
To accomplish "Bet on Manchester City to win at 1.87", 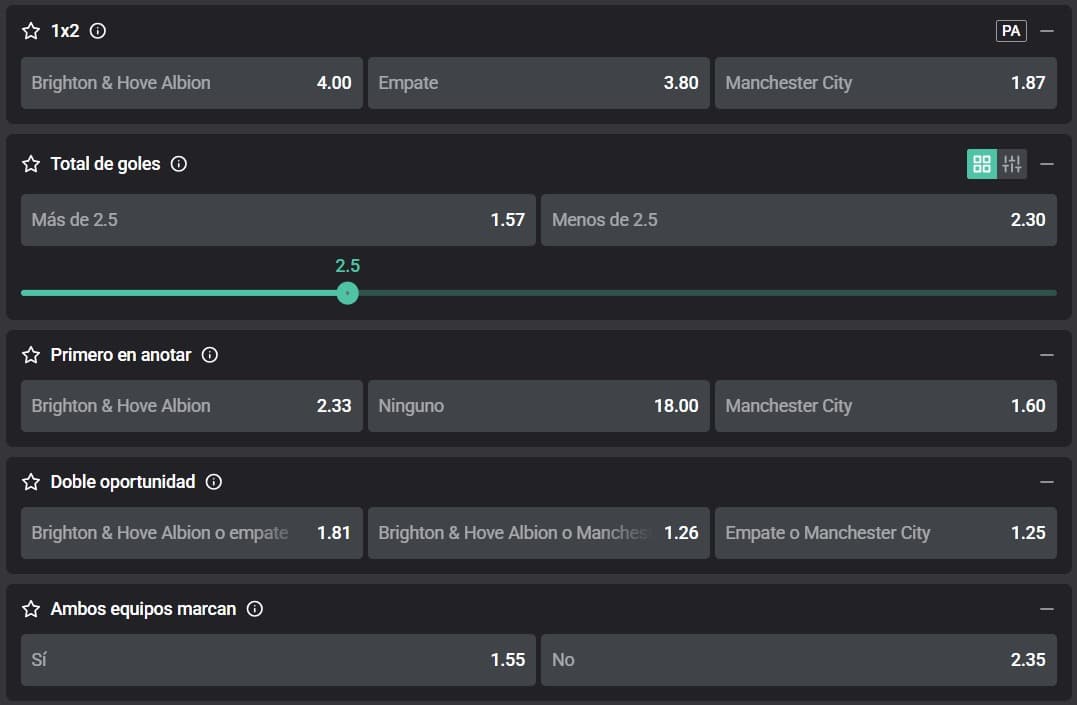I will 885,83.
